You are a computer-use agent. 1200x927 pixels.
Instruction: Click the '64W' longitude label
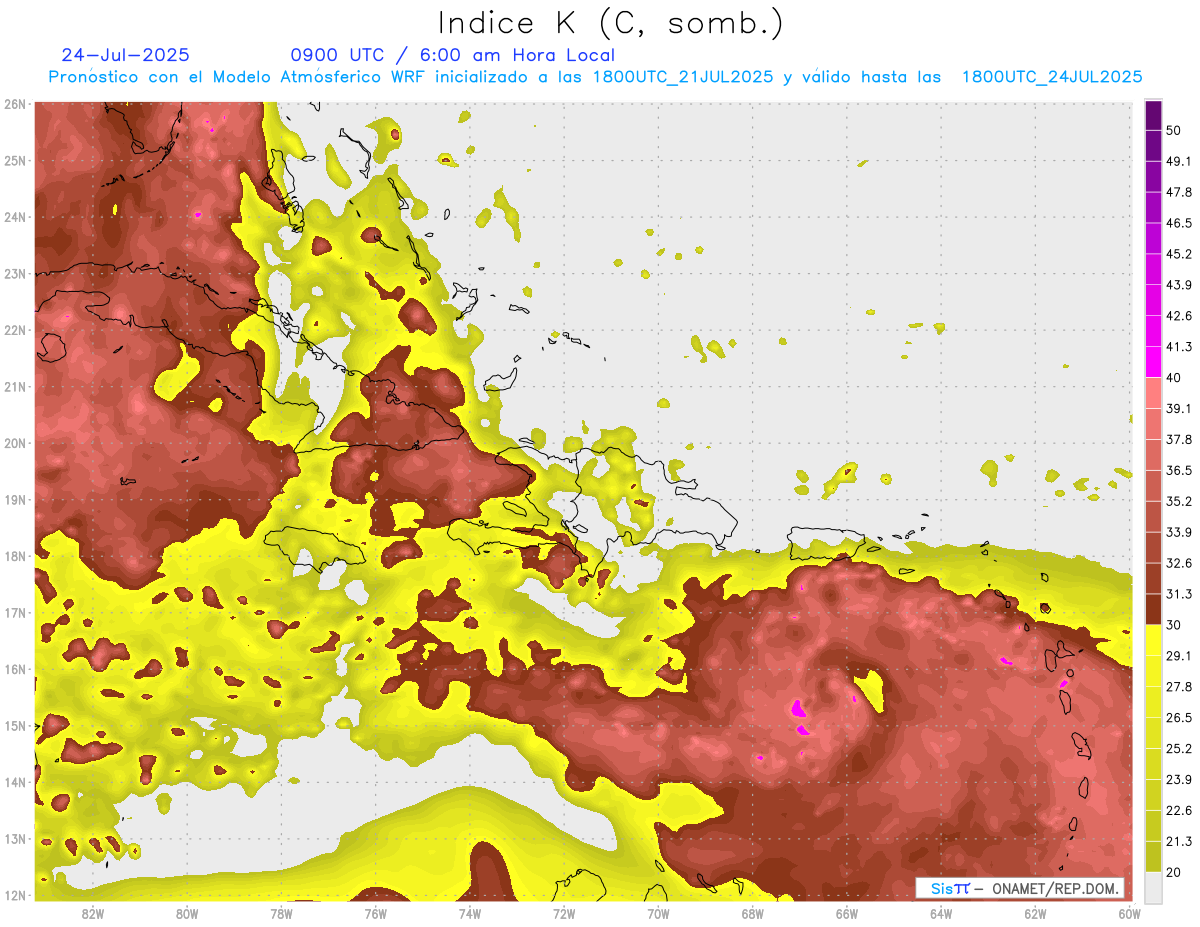tap(941, 913)
